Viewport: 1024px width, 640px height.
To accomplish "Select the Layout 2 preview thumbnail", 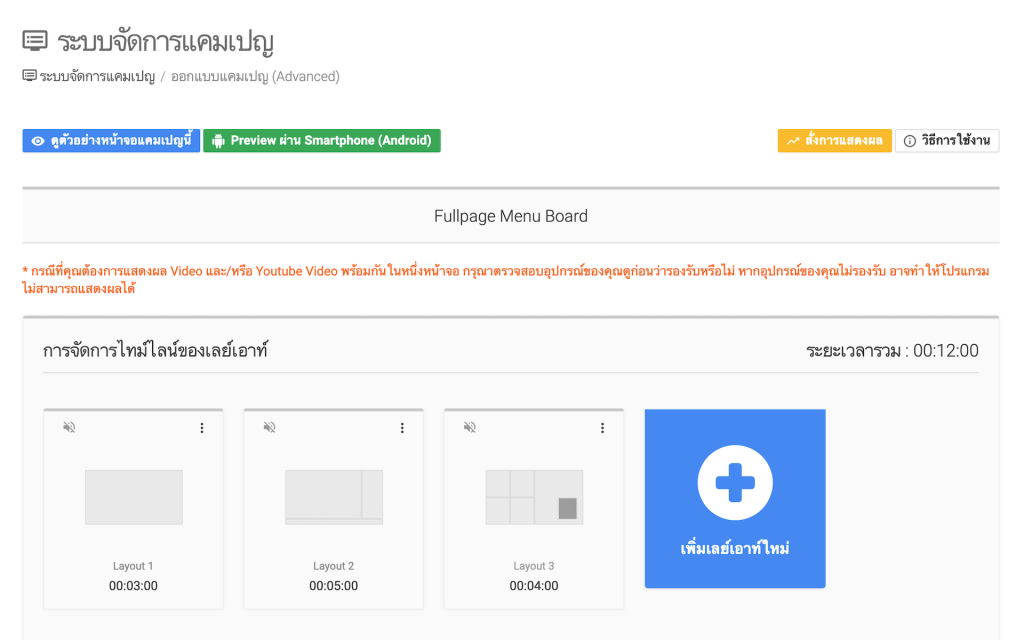I will pos(333,497).
